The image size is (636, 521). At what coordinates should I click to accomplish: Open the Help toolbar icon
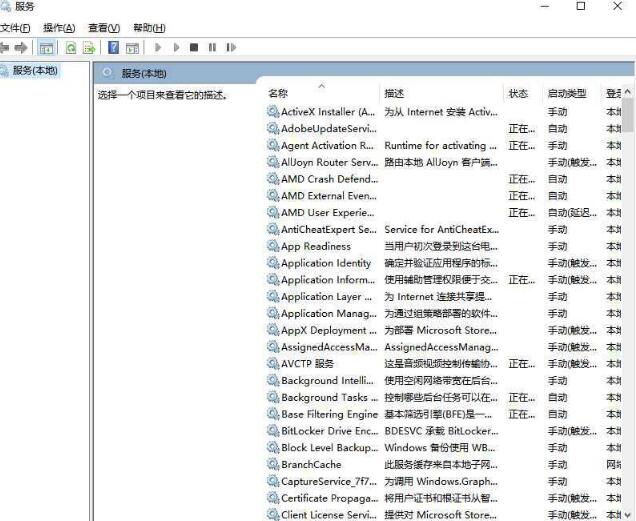(x=114, y=47)
